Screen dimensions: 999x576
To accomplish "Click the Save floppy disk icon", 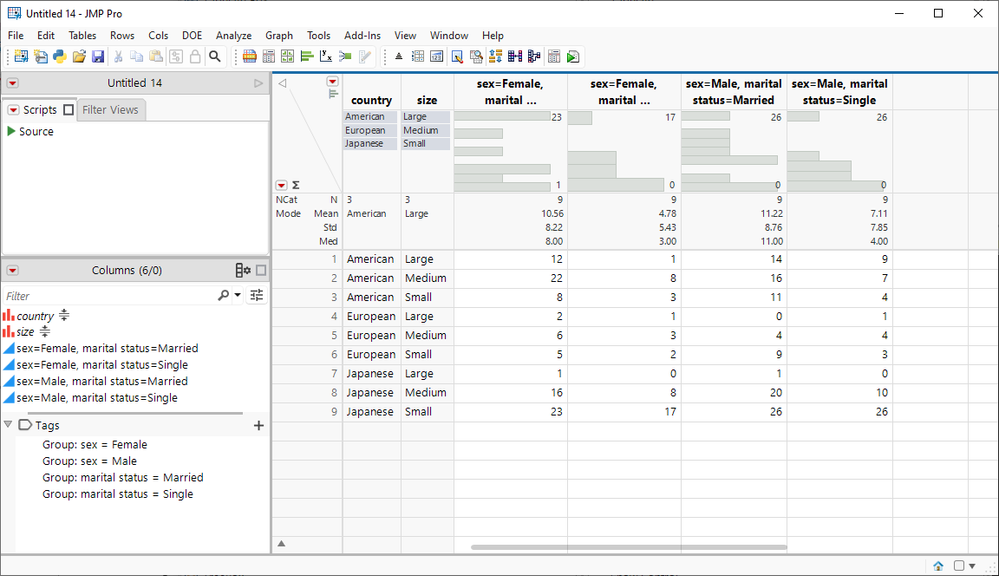I will [x=98, y=57].
